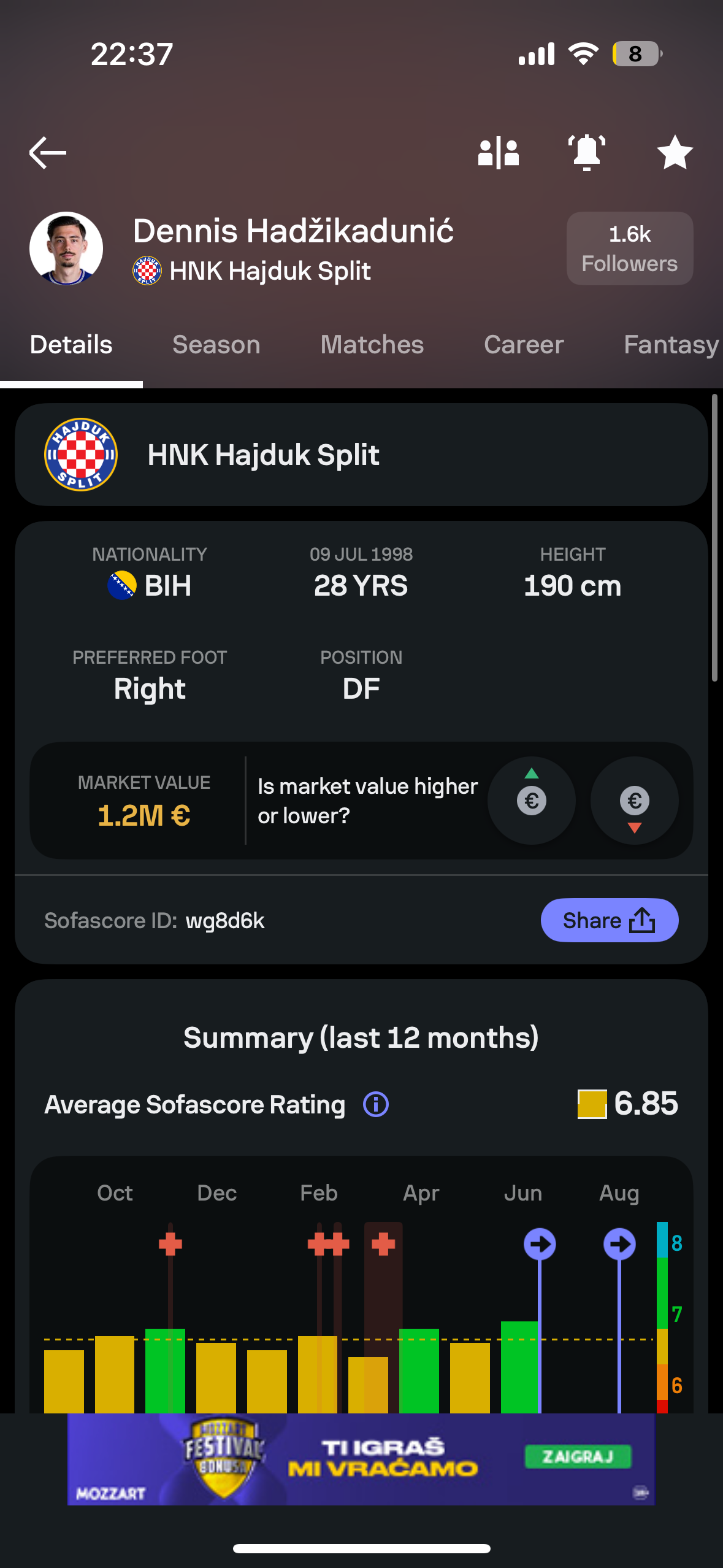The image size is (723, 1568).
Task: Open the Average Sofascore Rating info icon
Action: pos(376,1104)
